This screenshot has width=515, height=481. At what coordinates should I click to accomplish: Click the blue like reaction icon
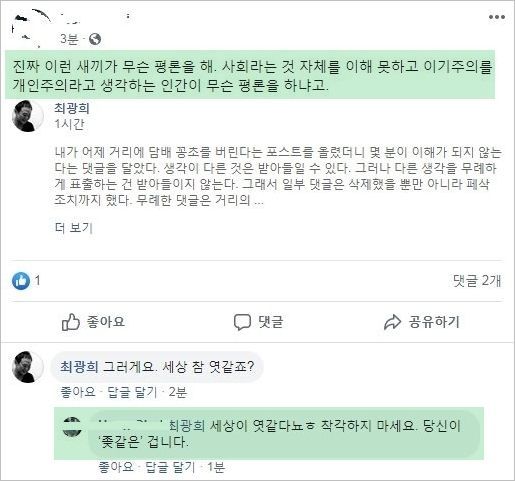click(21, 281)
